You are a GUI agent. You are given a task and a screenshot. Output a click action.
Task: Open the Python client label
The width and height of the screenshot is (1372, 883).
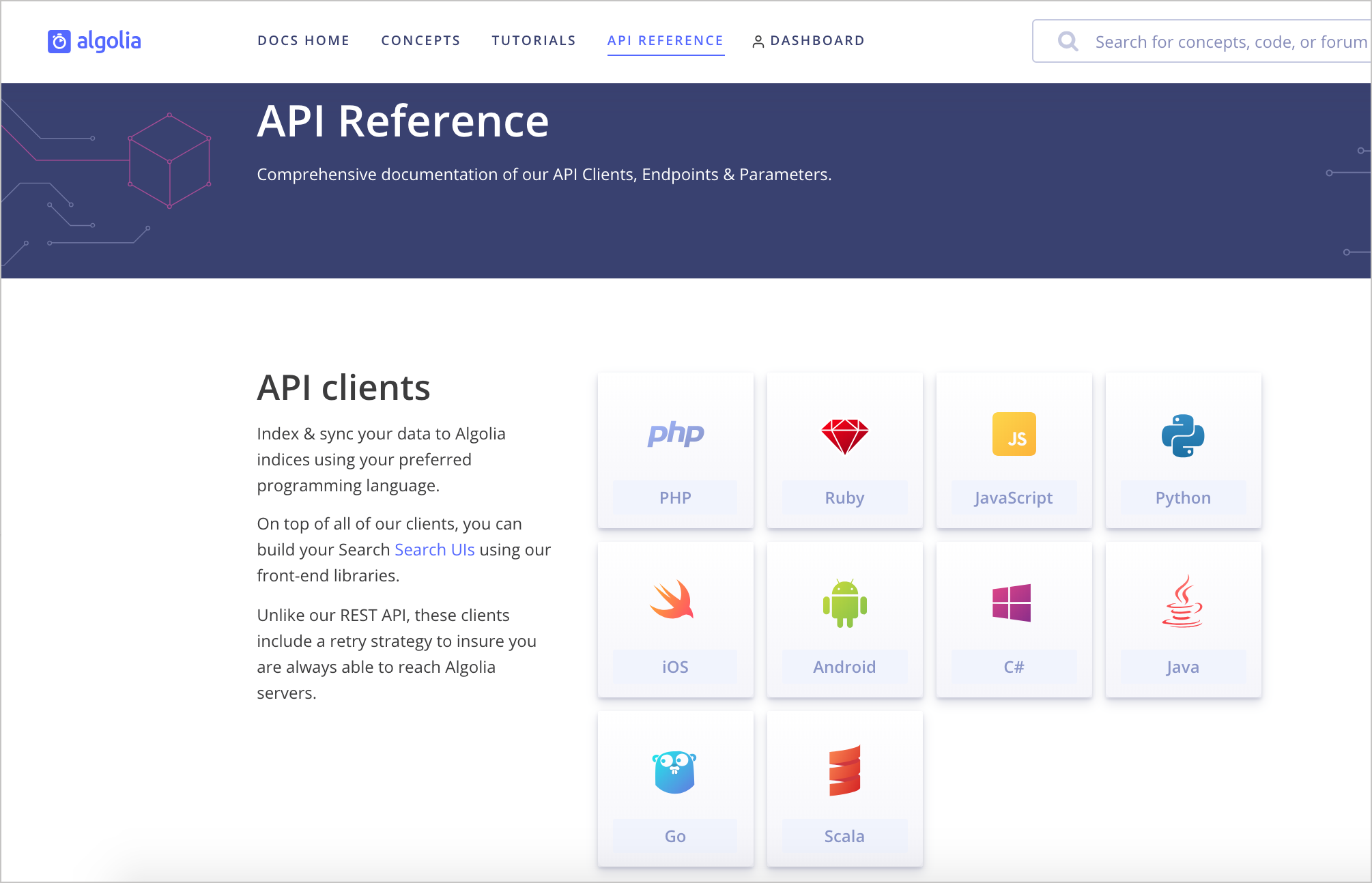click(1183, 497)
